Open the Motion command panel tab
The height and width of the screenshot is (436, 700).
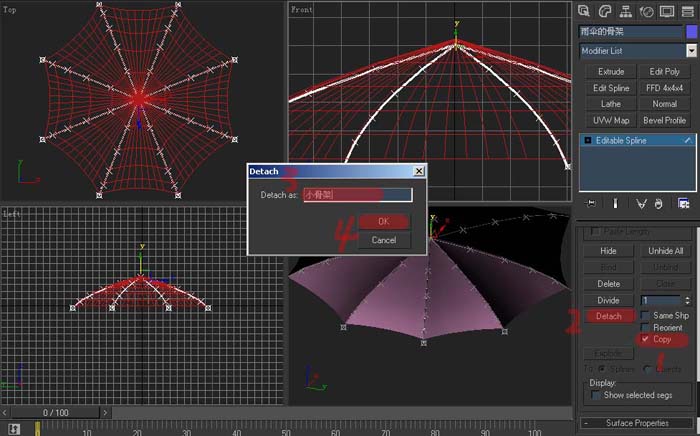point(646,11)
